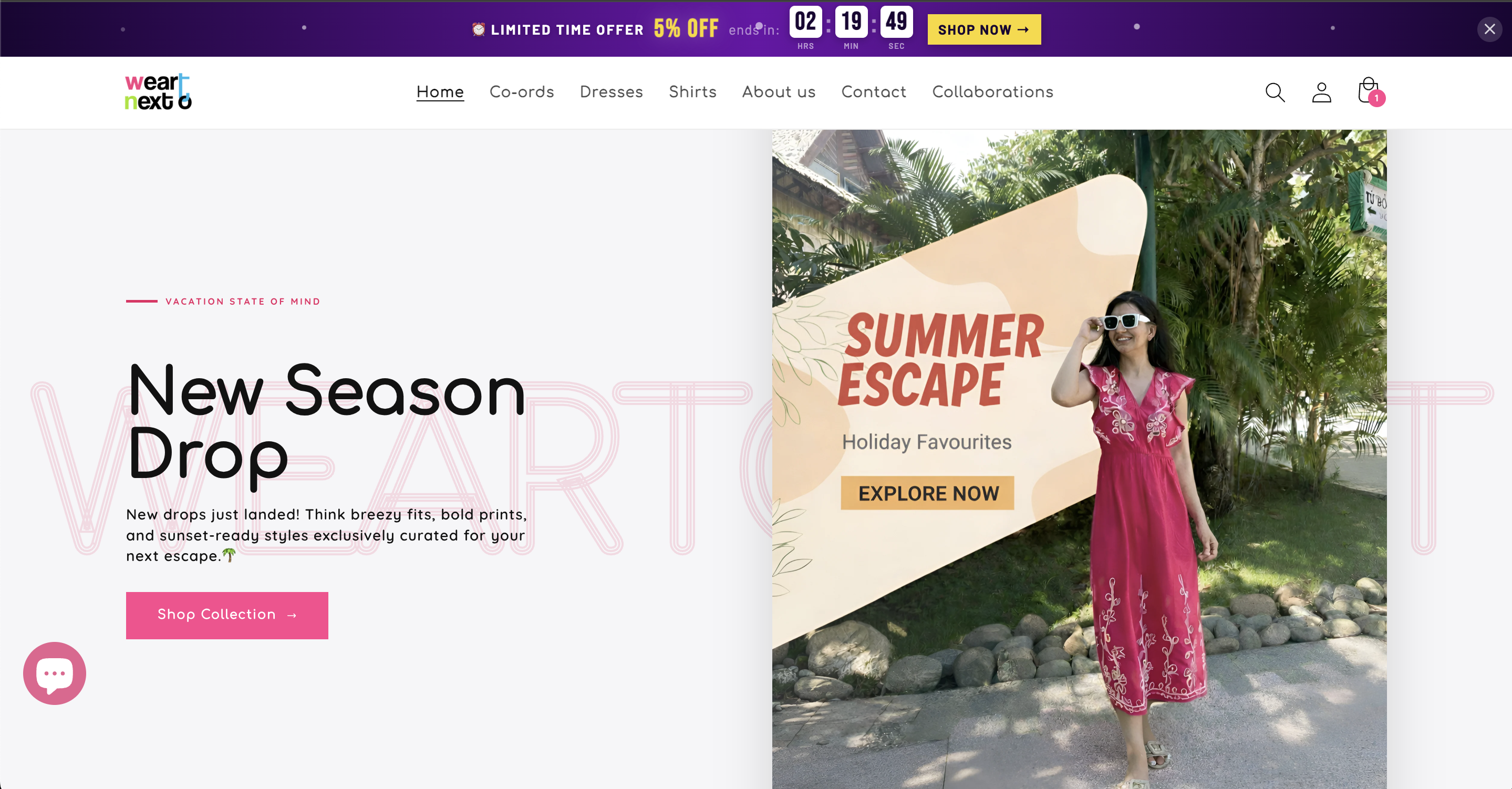Open the search magnifier icon

[x=1275, y=92]
